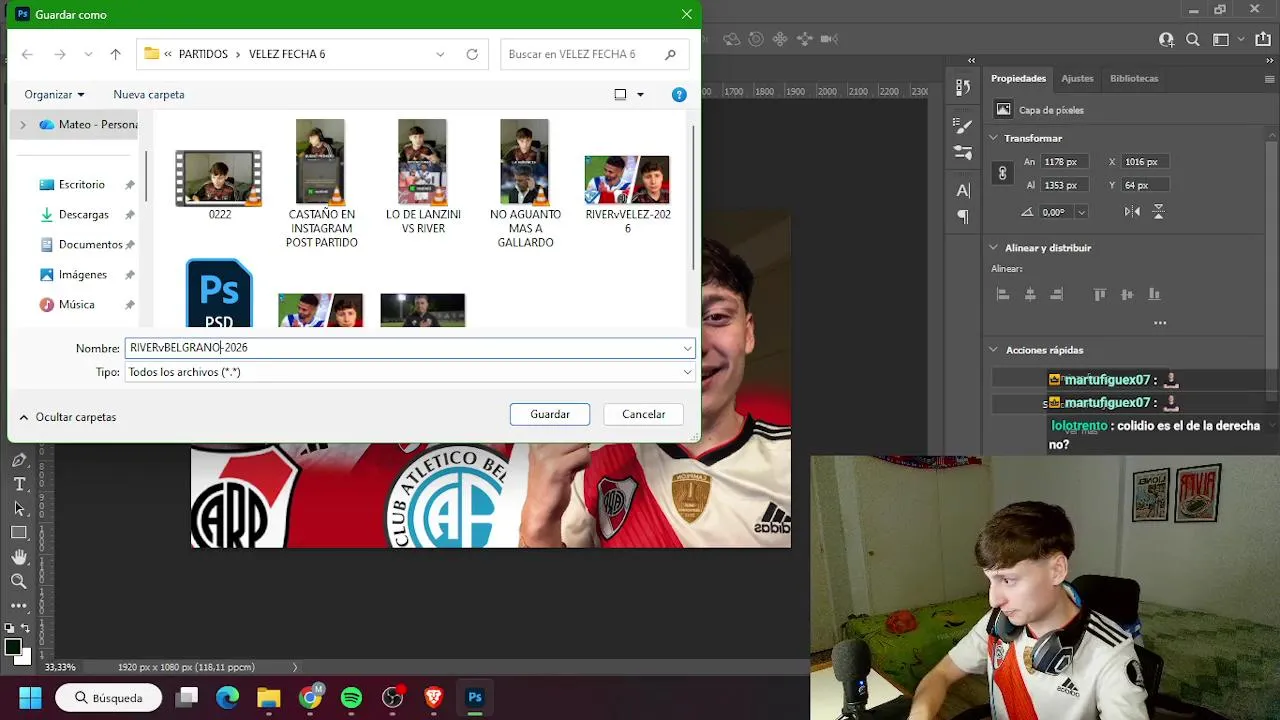The height and width of the screenshot is (720, 1280).
Task: Open address bar path history dropdown
Action: click(x=440, y=54)
